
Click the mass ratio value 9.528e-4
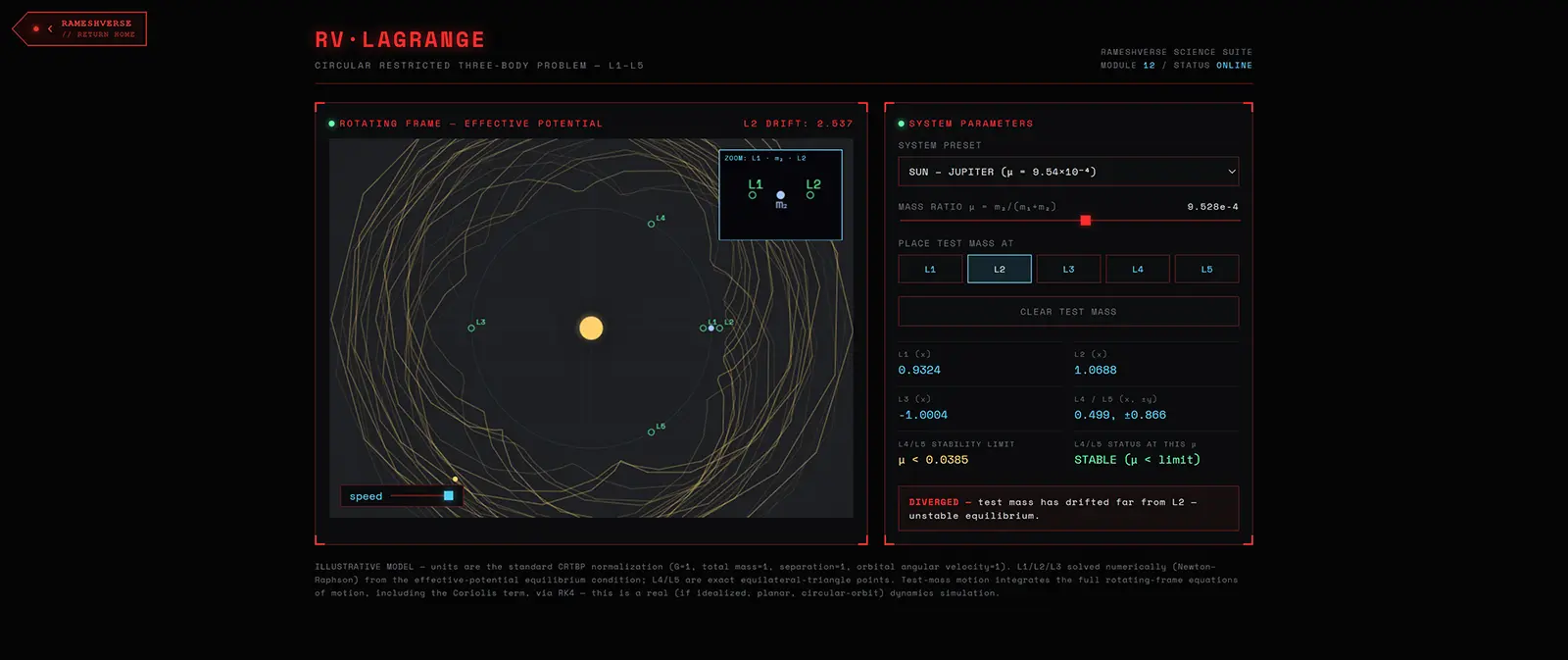tap(1212, 207)
